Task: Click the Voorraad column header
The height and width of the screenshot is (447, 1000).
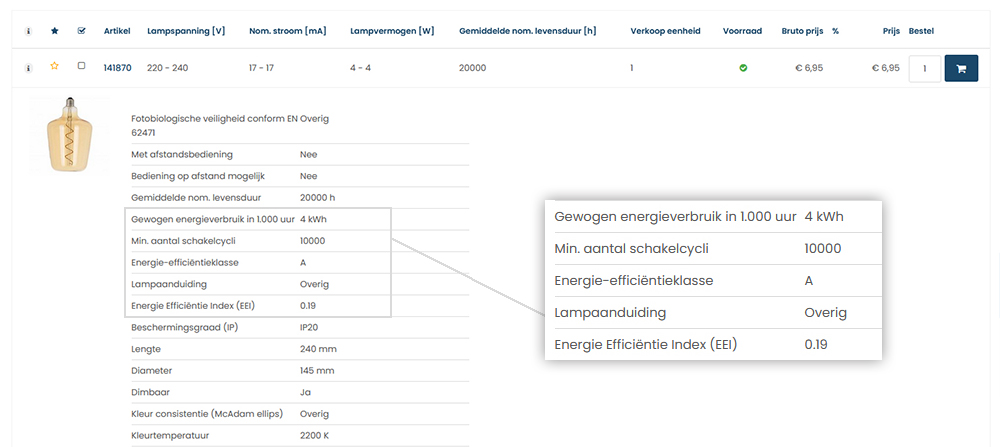Action: pyautogui.click(x=742, y=31)
